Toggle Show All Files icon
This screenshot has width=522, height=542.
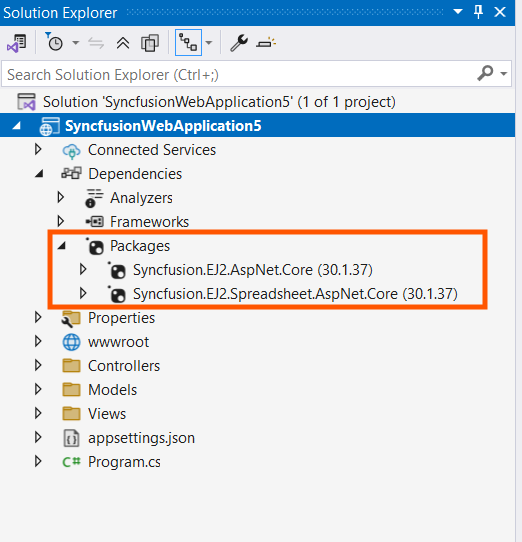[150, 43]
